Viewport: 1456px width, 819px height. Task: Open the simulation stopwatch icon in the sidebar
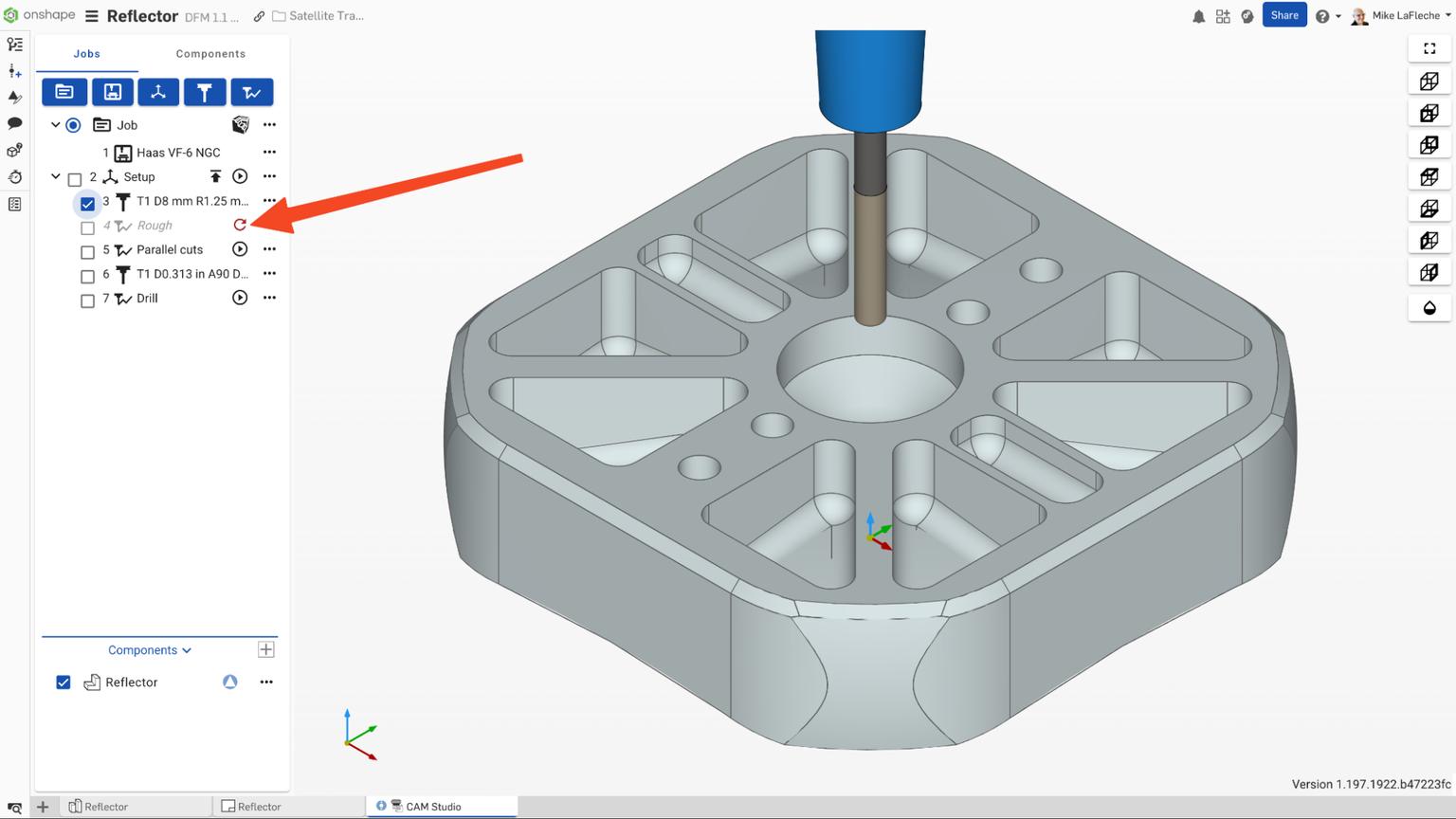[x=14, y=176]
